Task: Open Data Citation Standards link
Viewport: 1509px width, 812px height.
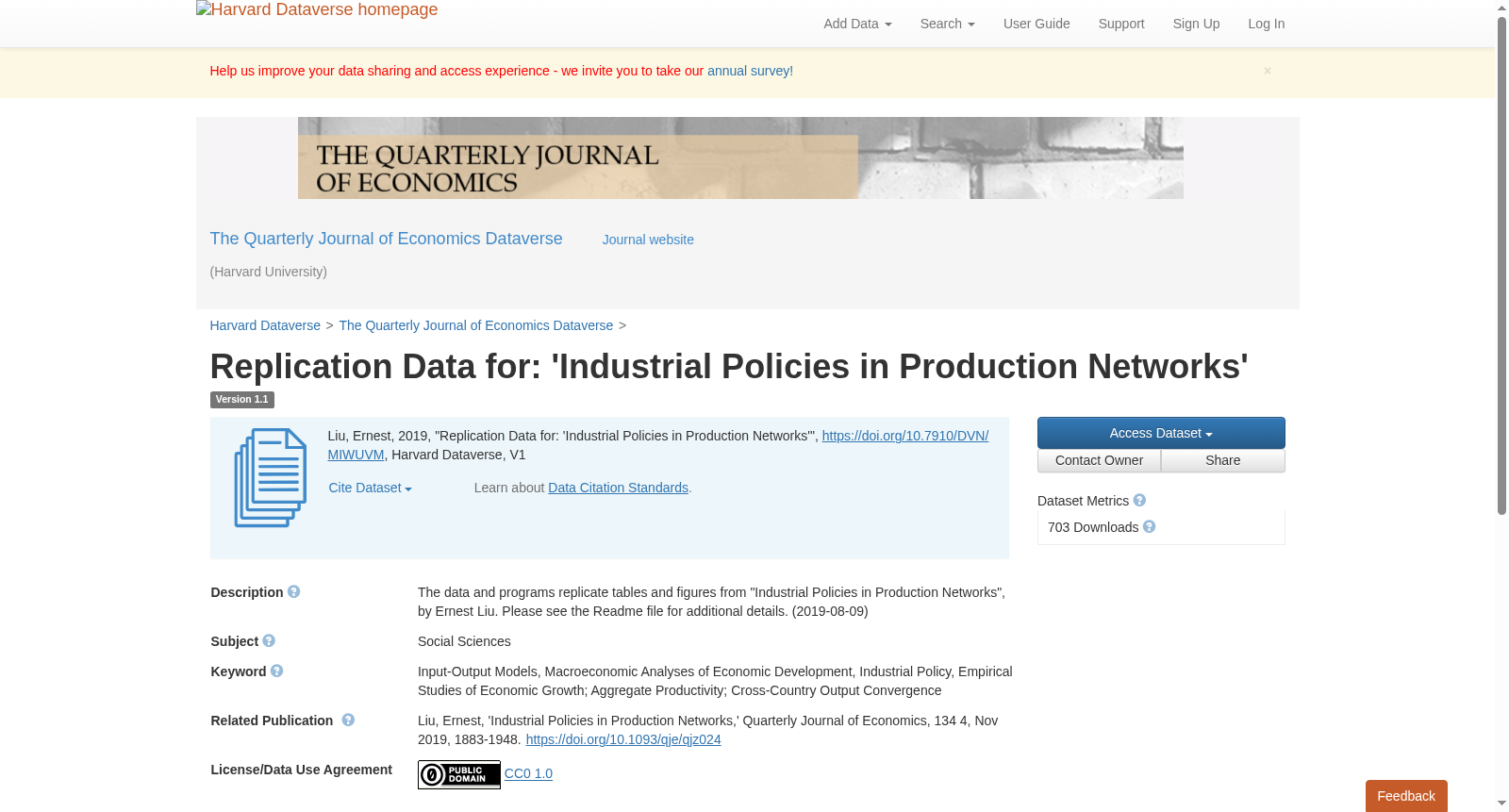Action: click(x=619, y=488)
